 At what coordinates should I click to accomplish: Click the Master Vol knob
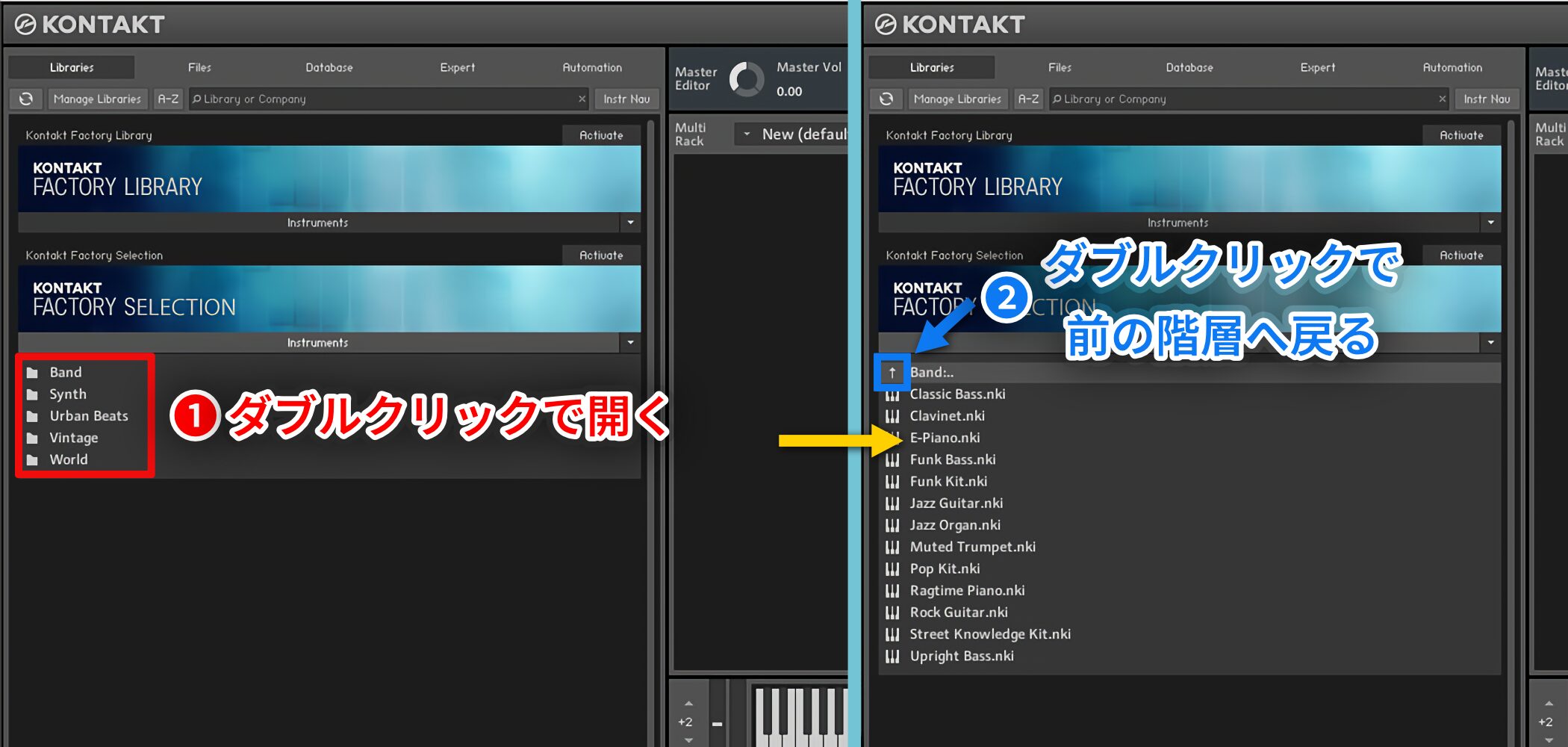(x=747, y=78)
